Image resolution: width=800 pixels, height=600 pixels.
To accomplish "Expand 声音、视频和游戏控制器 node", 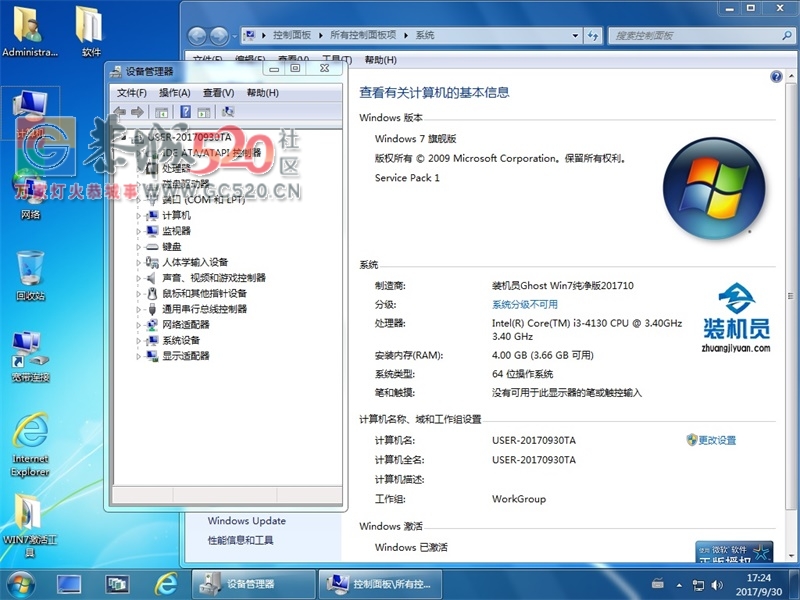I will click(x=138, y=278).
